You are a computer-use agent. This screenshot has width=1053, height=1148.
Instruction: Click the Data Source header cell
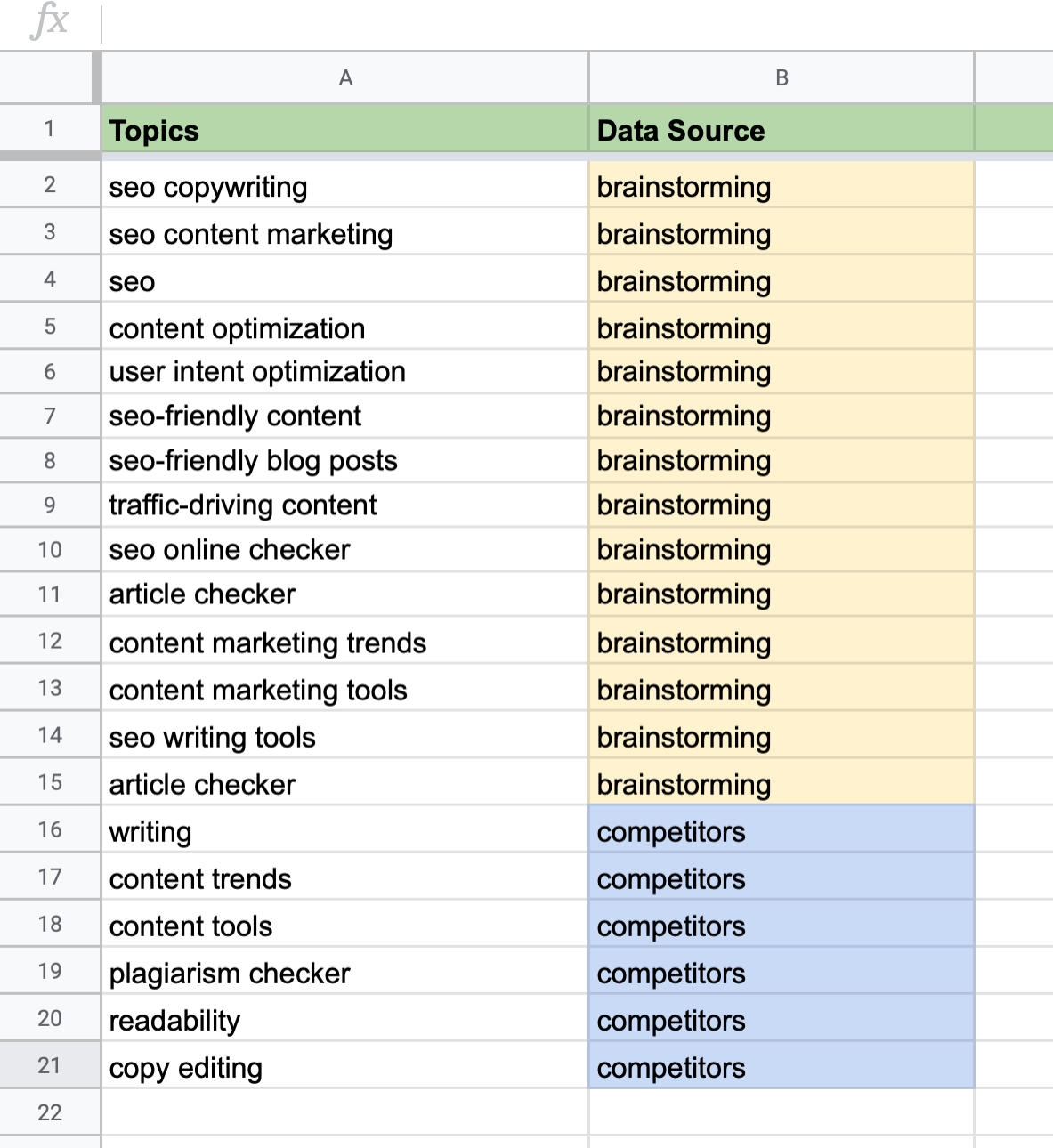pos(781,130)
